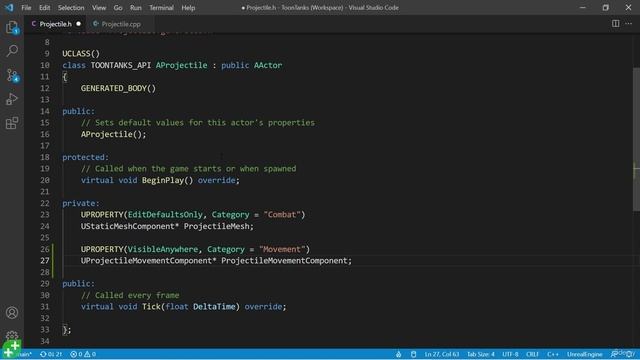The width and height of the screenshot is (640, 360).
Task: Change end of line sequence CRLF
Action: click(532, 354)
